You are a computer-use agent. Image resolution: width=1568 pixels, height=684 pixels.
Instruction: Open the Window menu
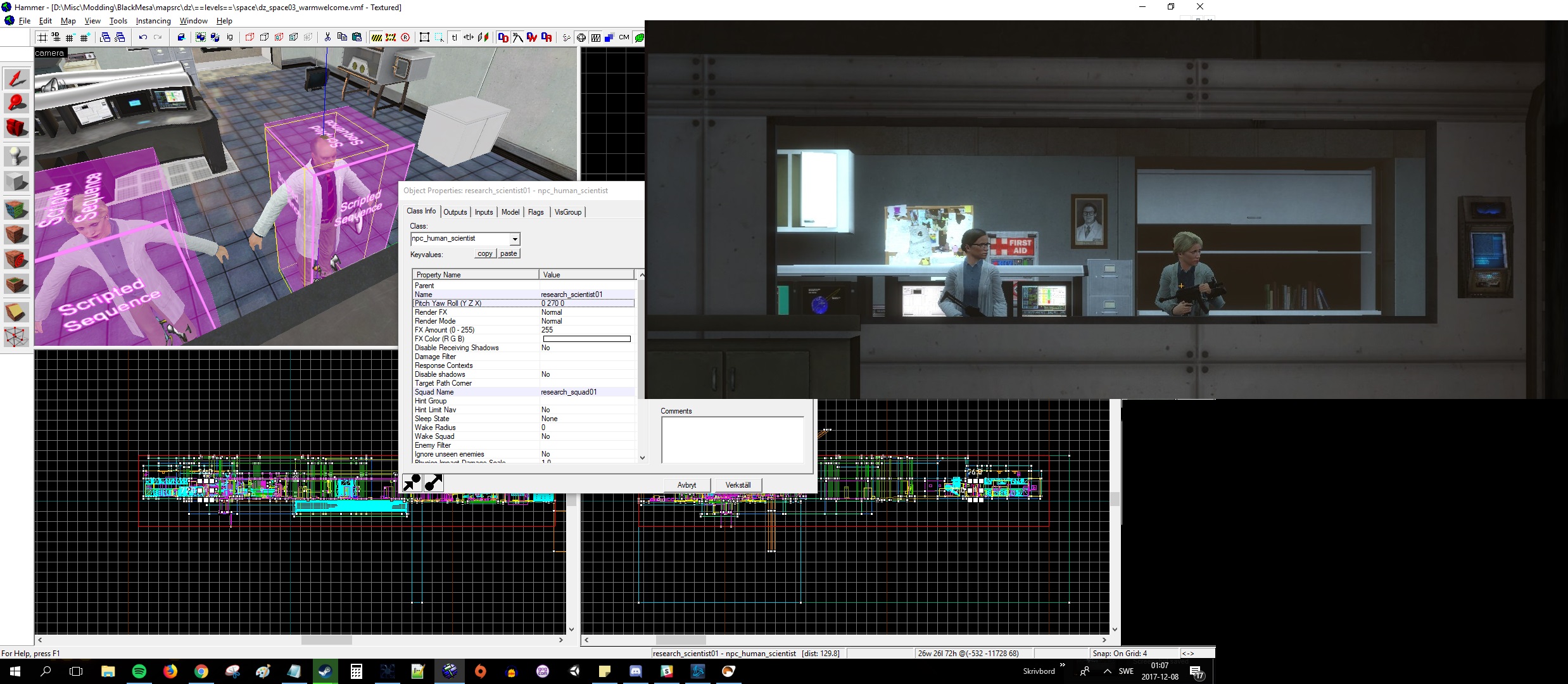point(193,21)
